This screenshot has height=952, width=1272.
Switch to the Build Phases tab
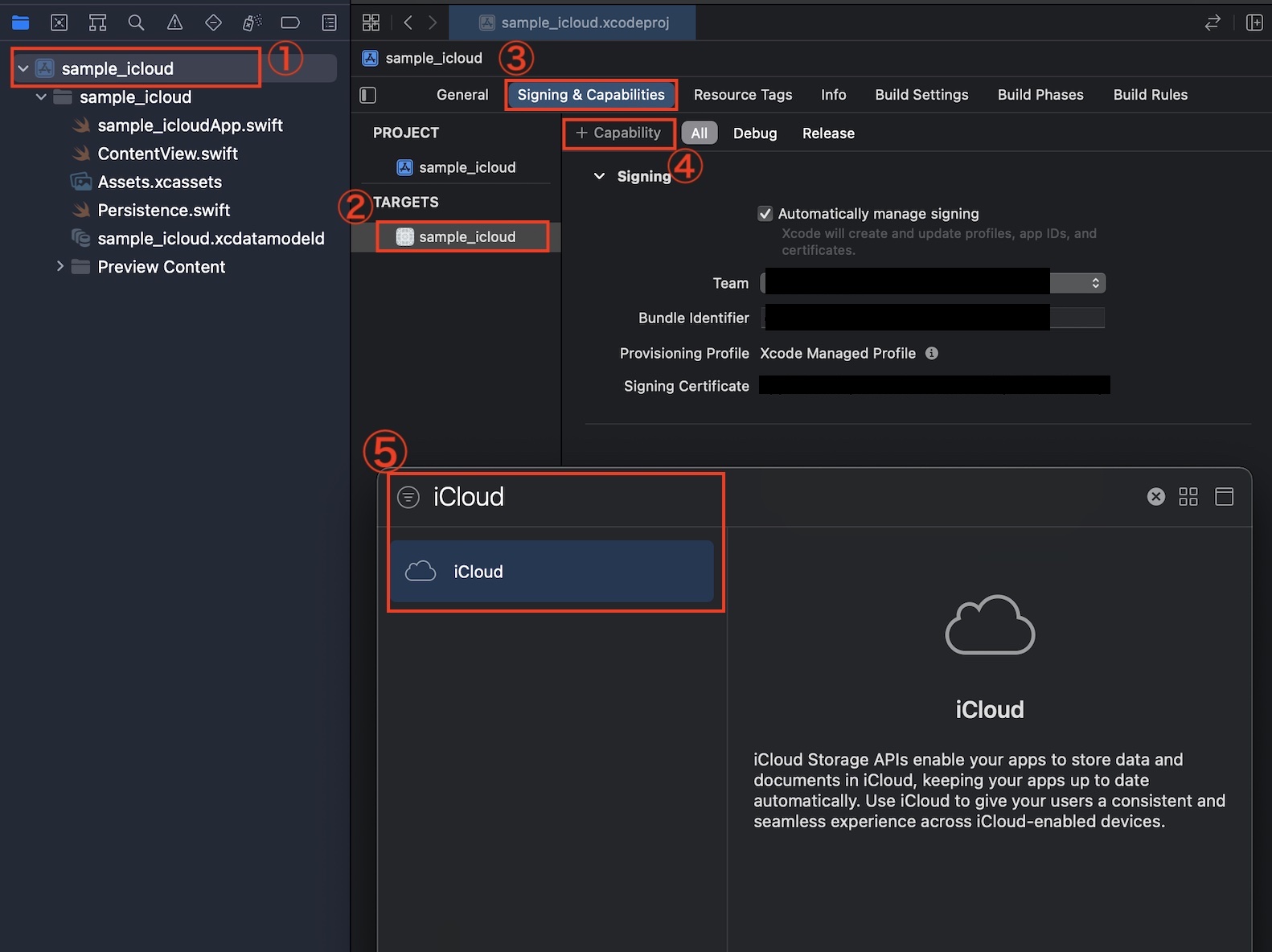1040,95
